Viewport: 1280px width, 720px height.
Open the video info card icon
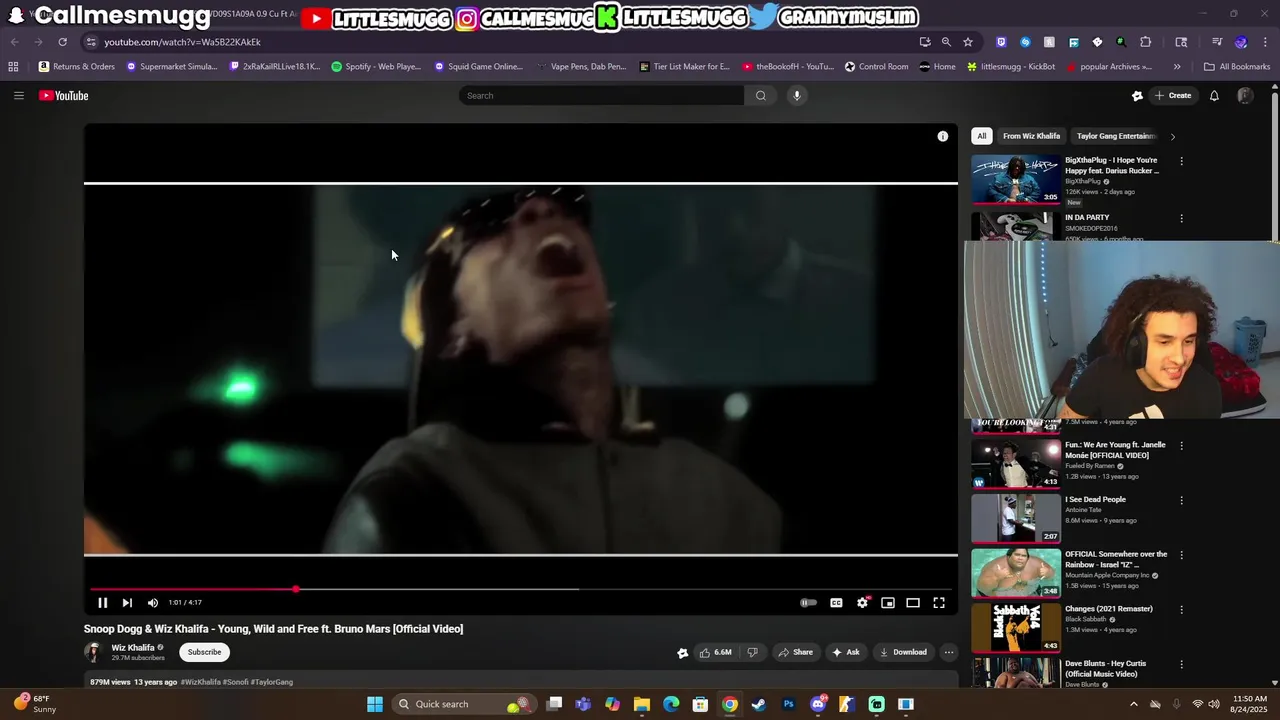tap(942, 136)
